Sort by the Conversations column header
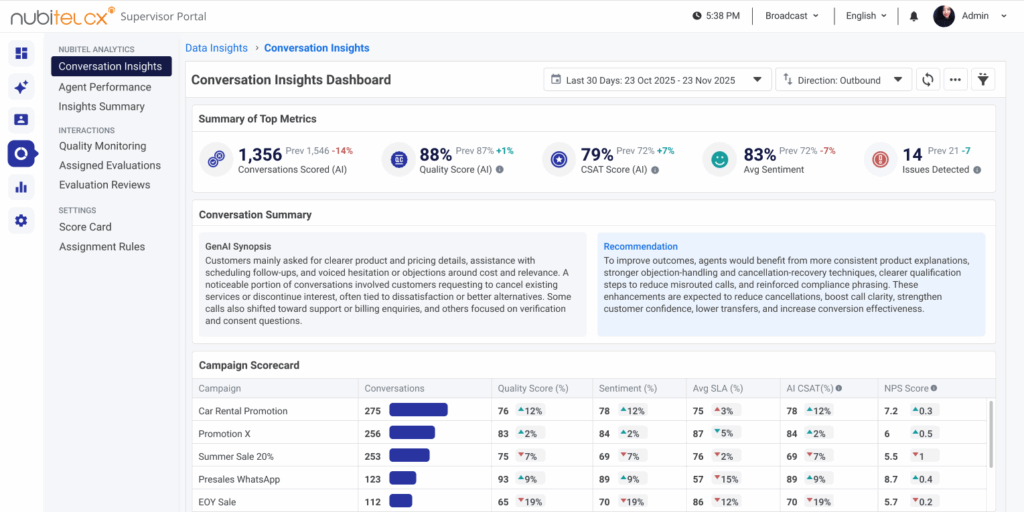Viewport: 1024px width, 512px height. (x=394, y=388)
